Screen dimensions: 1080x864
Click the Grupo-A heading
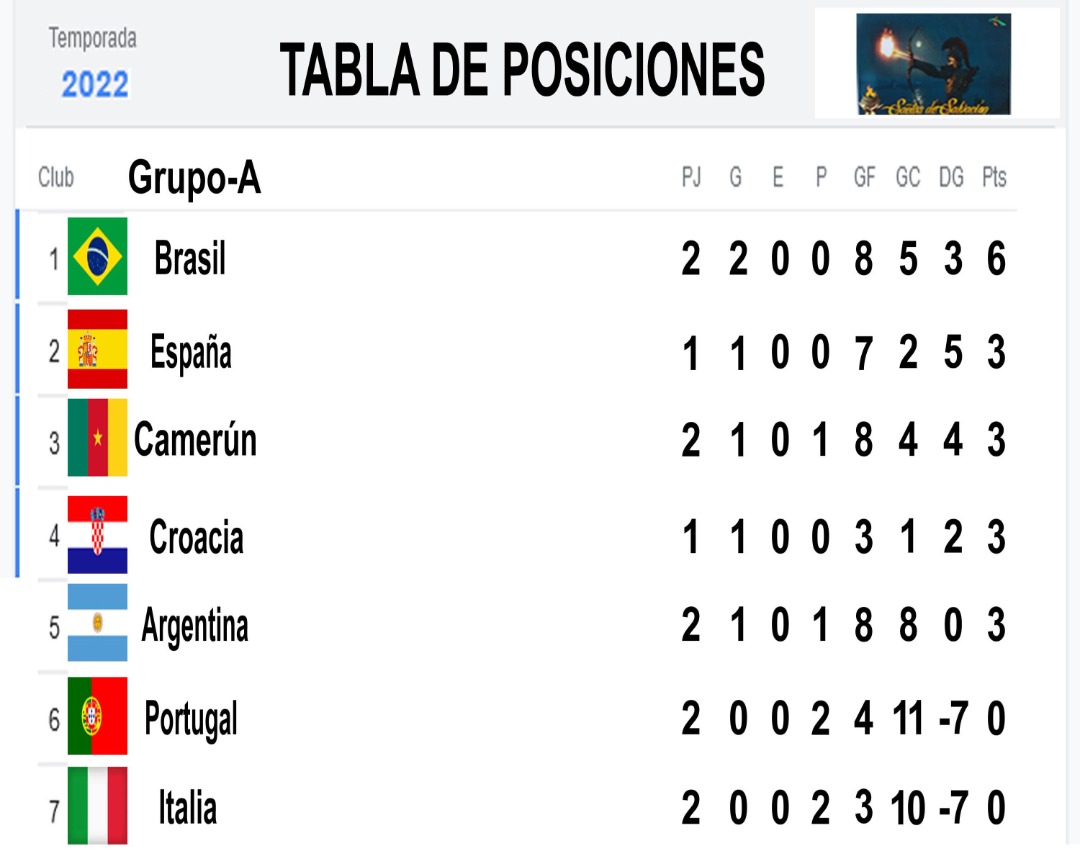(194, 178)
